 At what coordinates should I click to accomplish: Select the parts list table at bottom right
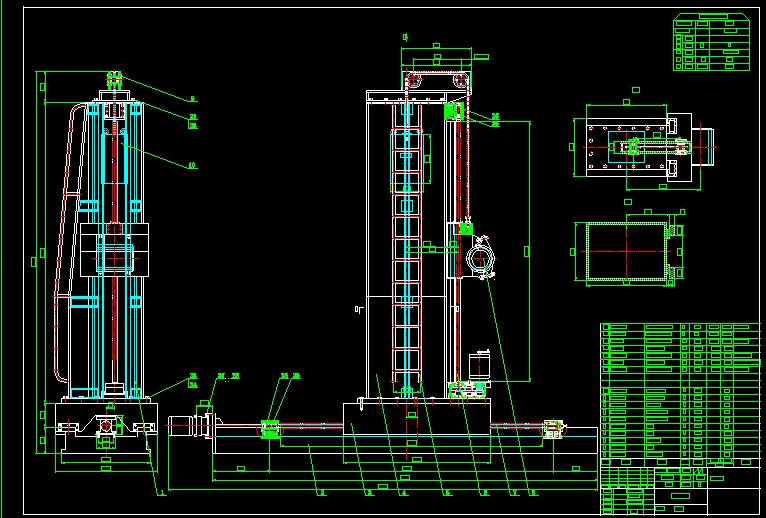679,393
